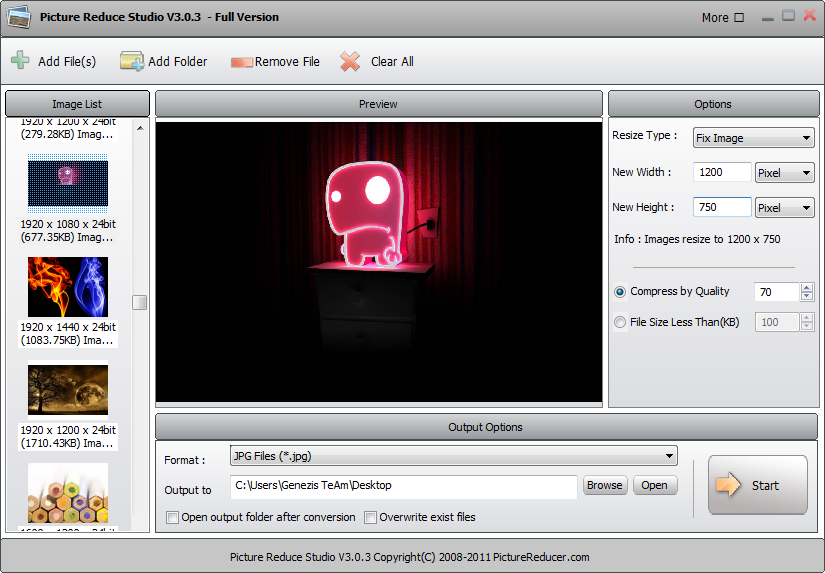The image size is (825, 573).
Task: Click the green plus Add File(s) icon
Action: [x=20, y=61]
